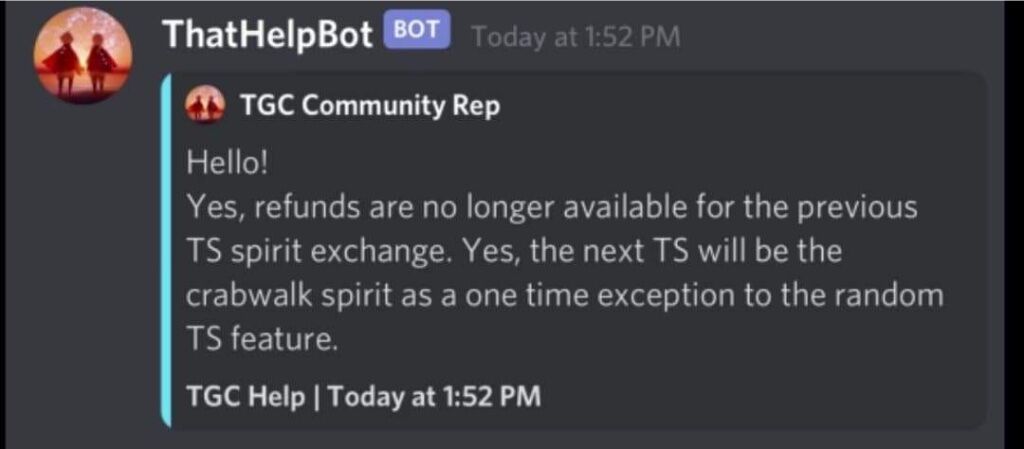The width and height of the screenshot is (1024, 449).
Task: Open ThatHelpBot's round profile avatar
Action: coord(82,56)
